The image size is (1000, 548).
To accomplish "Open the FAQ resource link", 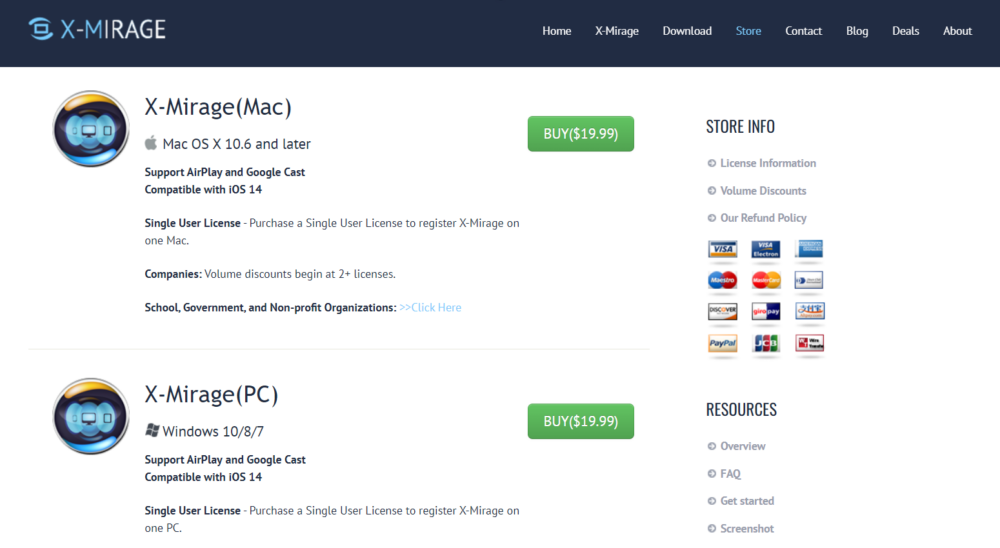I will (x=730, y=474).
